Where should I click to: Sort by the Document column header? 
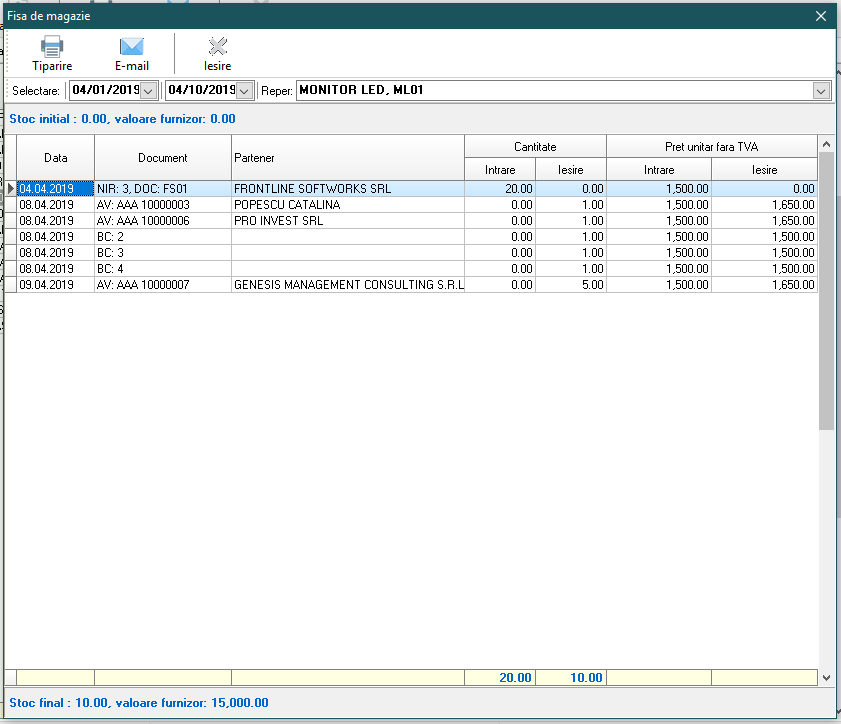coord(163,158)
